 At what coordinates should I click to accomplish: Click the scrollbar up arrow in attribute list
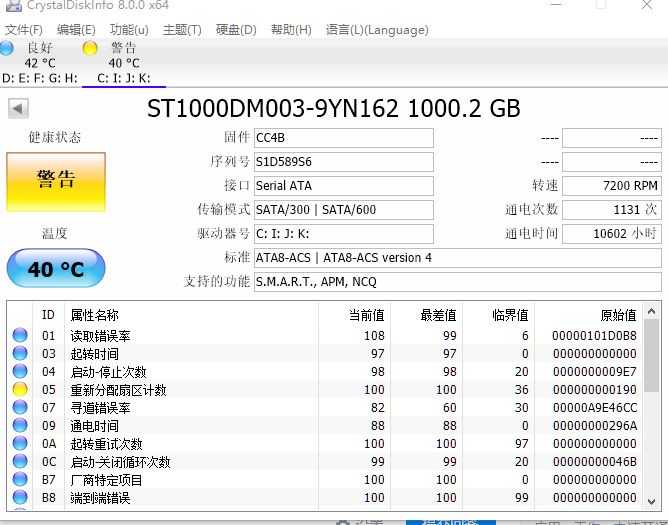[651, 311]
